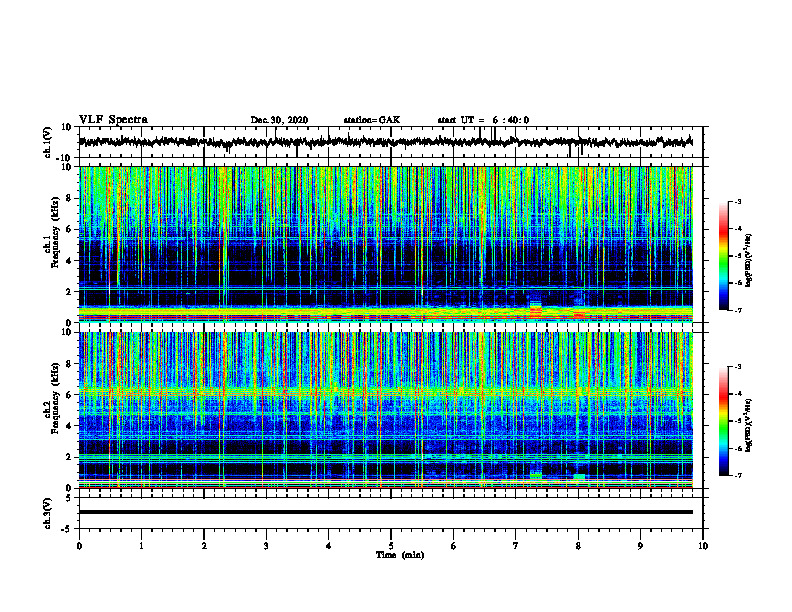Screen dimensions: 792x612
Task: Click "2" kHz tick on ch.2 spectrogram
Action: pyautogui.click(x=69, y=457)
